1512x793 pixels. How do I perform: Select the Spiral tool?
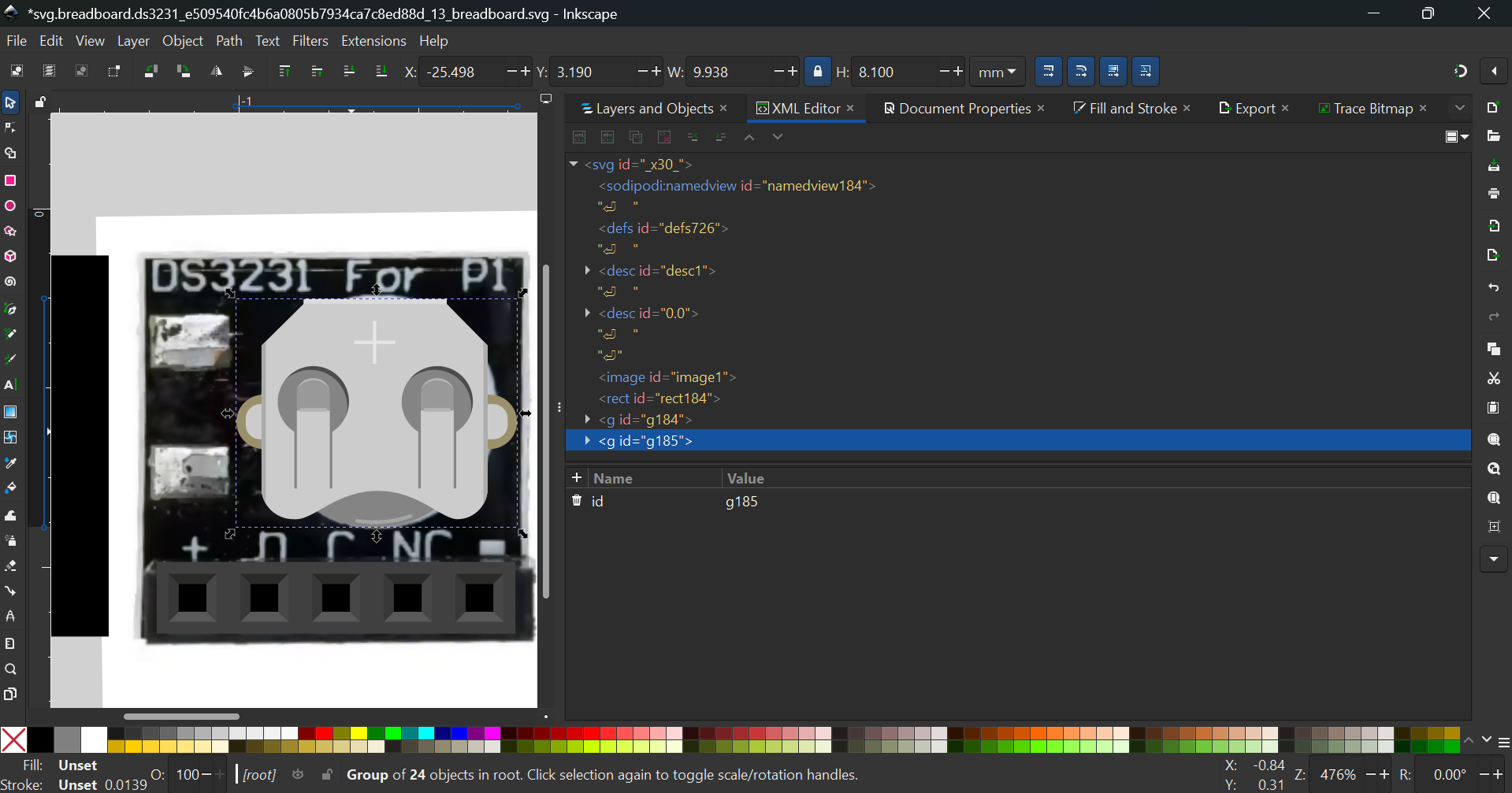pyautogui.click(x=10, y=283)
